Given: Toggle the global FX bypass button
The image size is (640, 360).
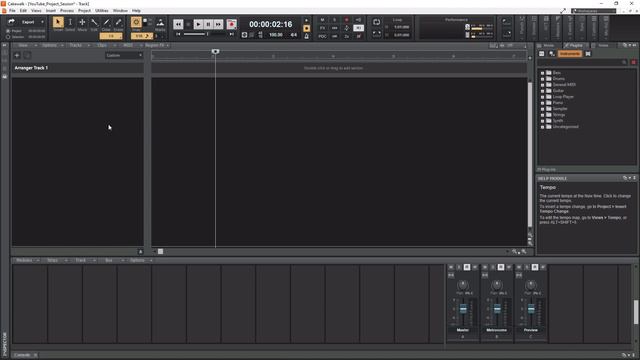Looking at the screenshot, I should [x=322, y=28].
